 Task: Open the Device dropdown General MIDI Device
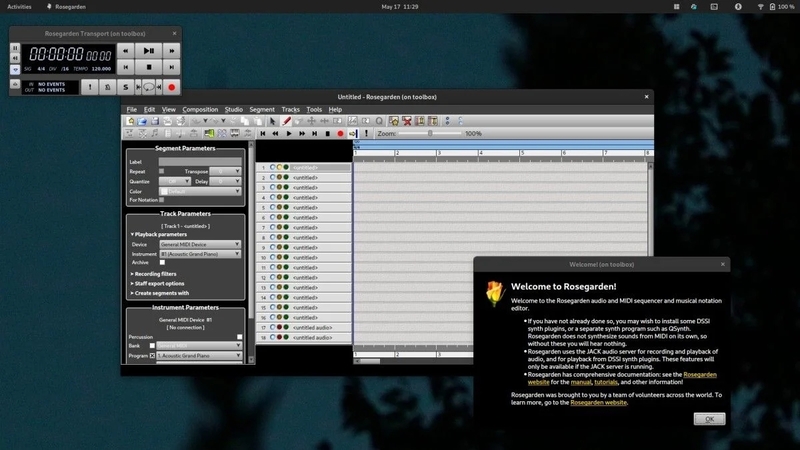pos(199,244)
